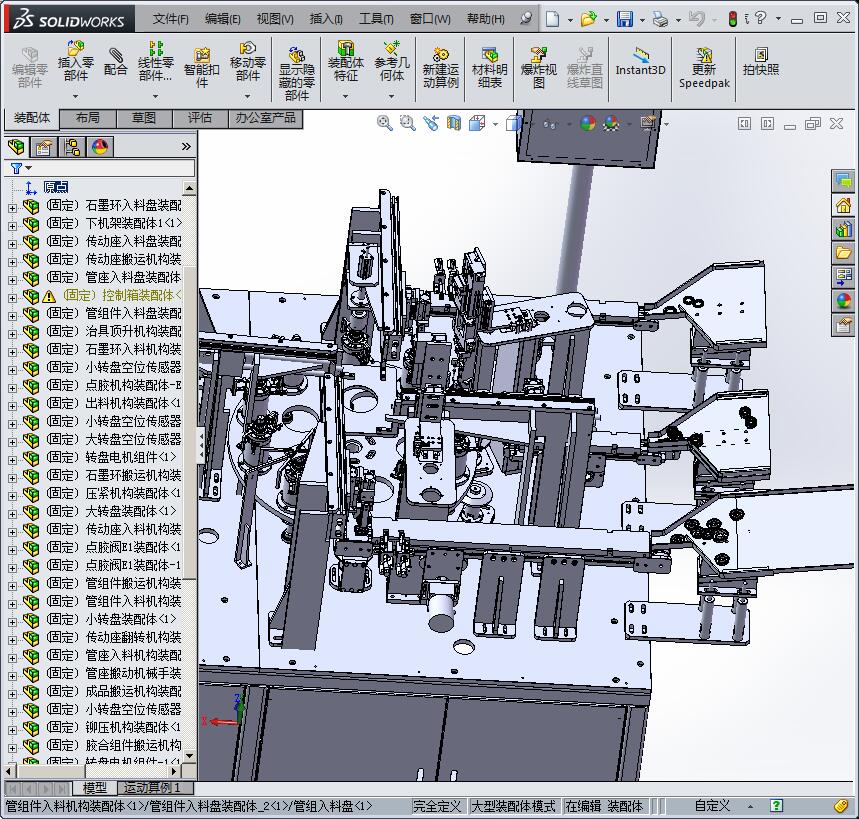This screenshot has height=819, width=859.
Task: Expand the 下机架装配体1 tree node
Action: 13,224
